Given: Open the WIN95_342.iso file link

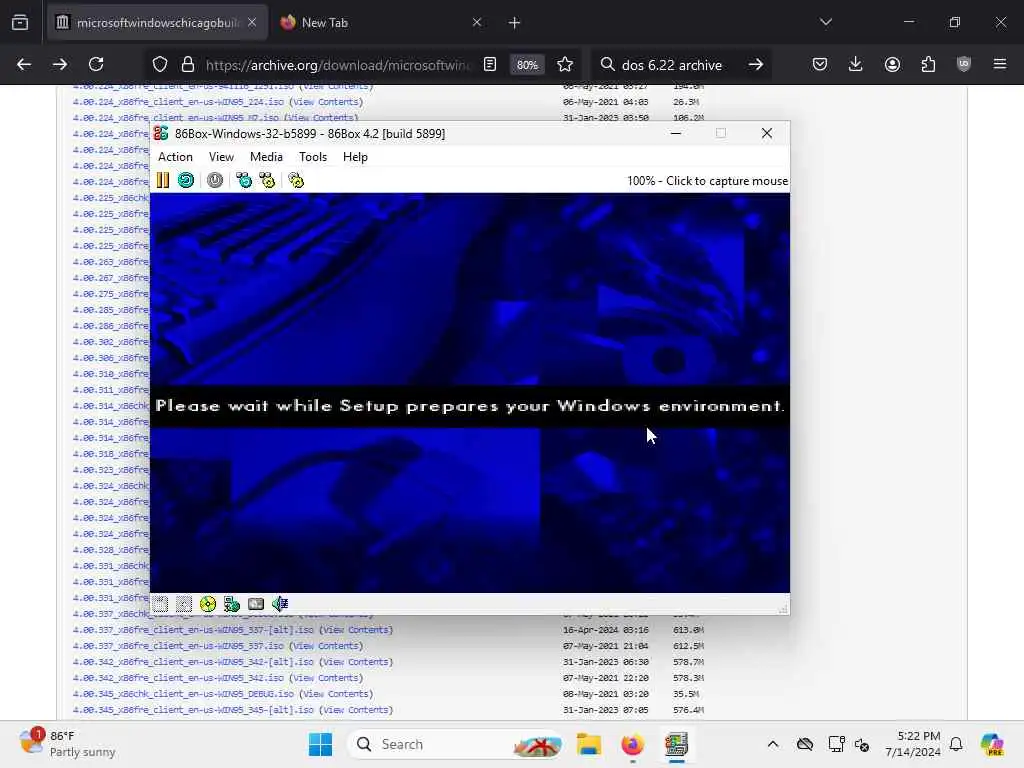Looking at the screenshot, I should [x=178, y=678].
